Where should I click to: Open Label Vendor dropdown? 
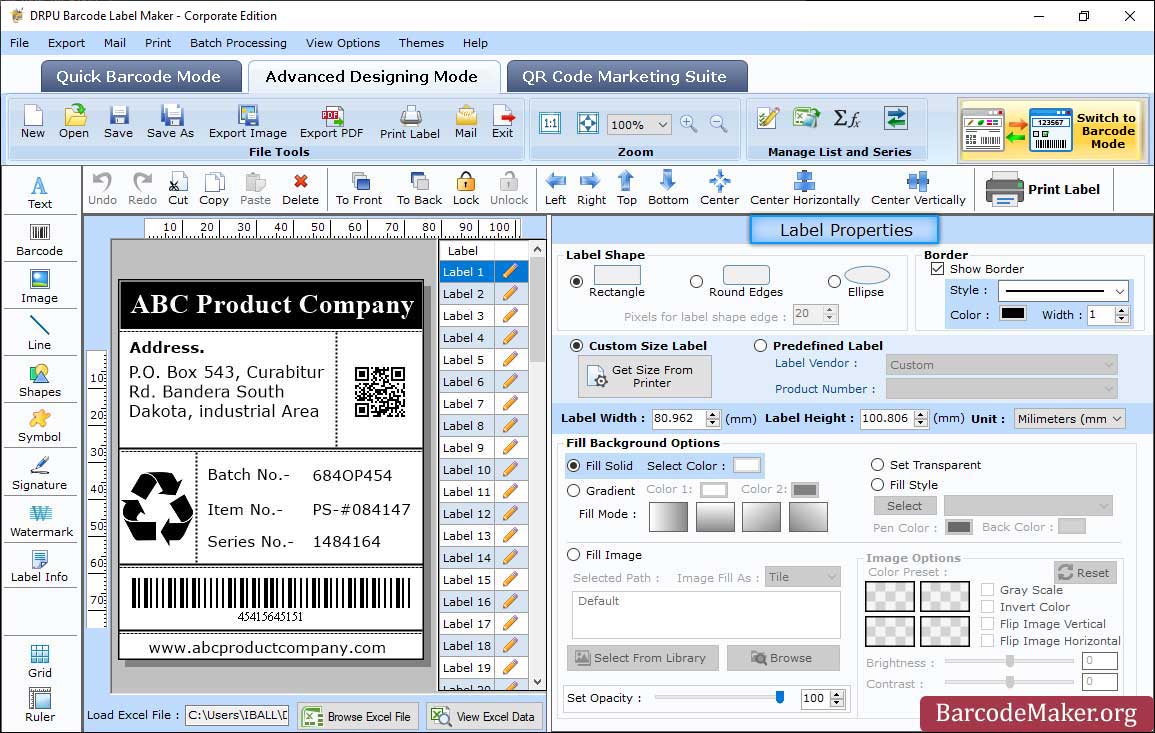click(x=1001, y=365)
